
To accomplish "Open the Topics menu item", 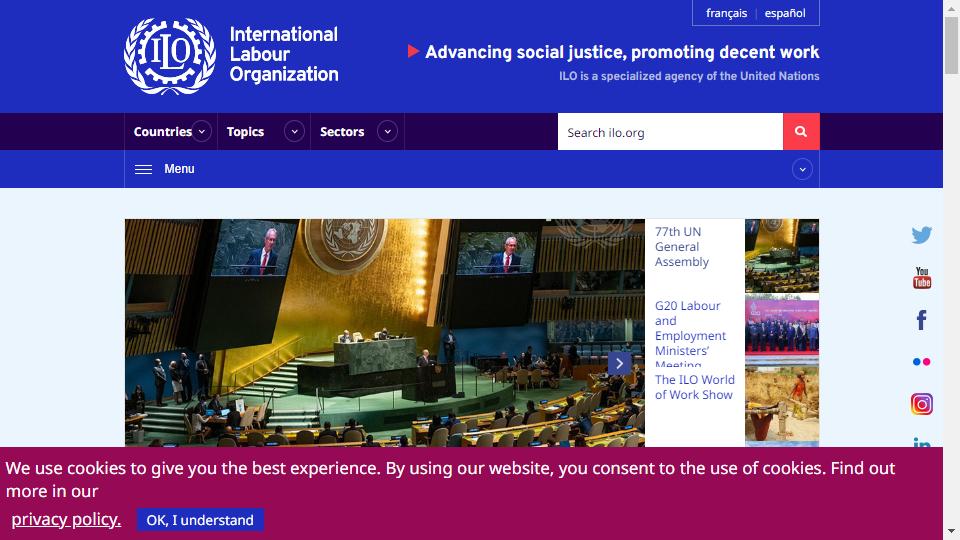I will [246, 132].
